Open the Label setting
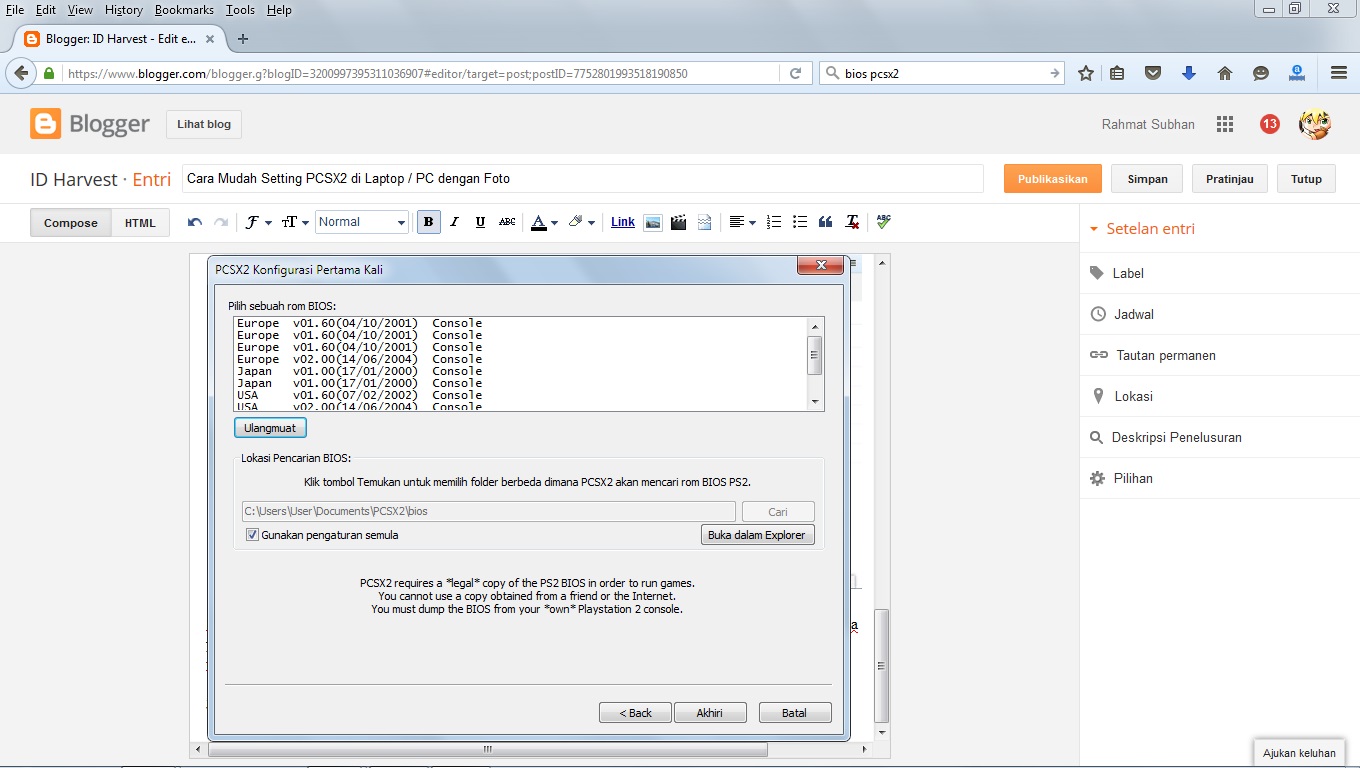Screen dimensions: 1360x768 point(1128,273)
